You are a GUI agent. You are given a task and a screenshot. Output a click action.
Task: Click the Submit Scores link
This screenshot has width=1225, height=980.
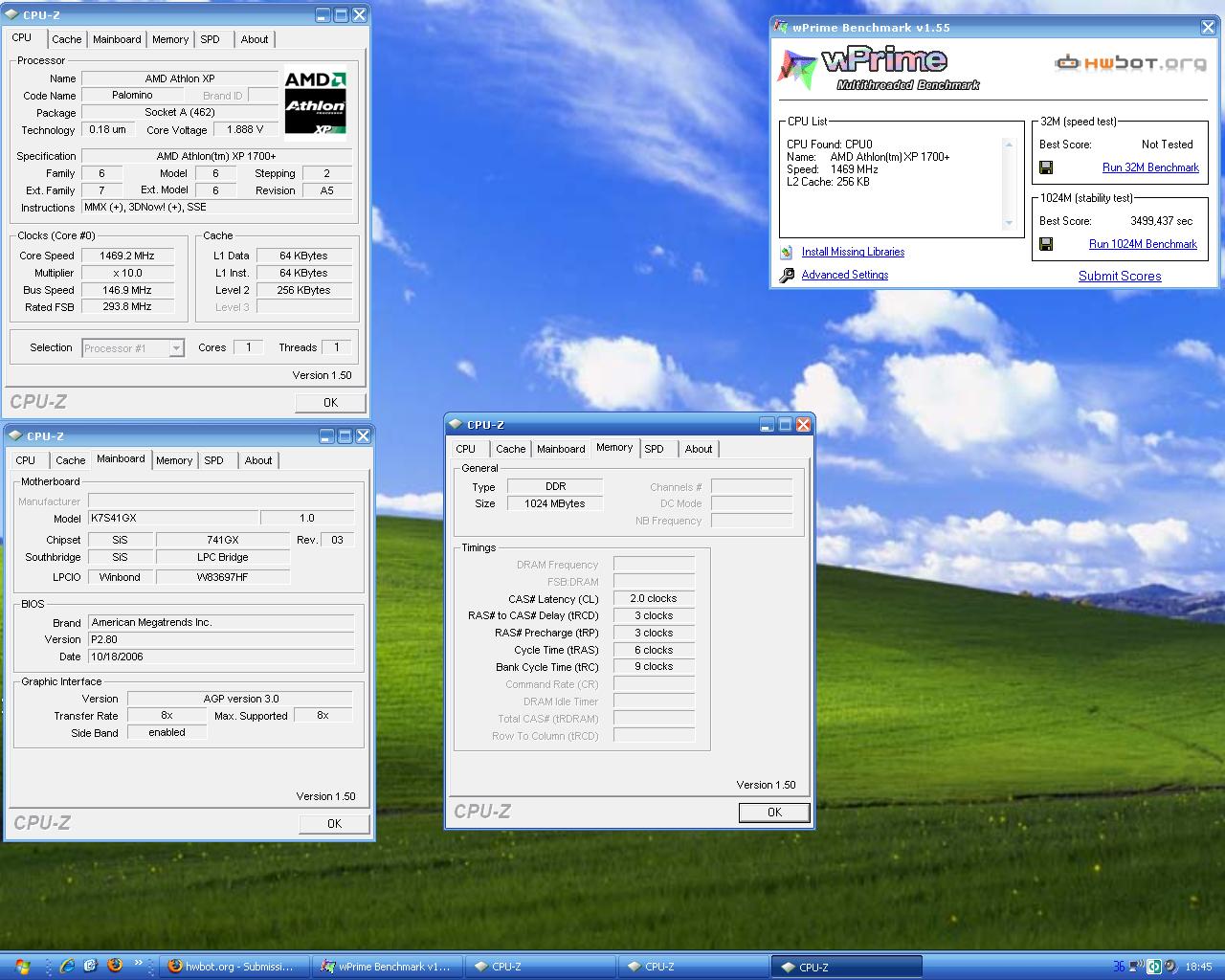(1120, 277)
